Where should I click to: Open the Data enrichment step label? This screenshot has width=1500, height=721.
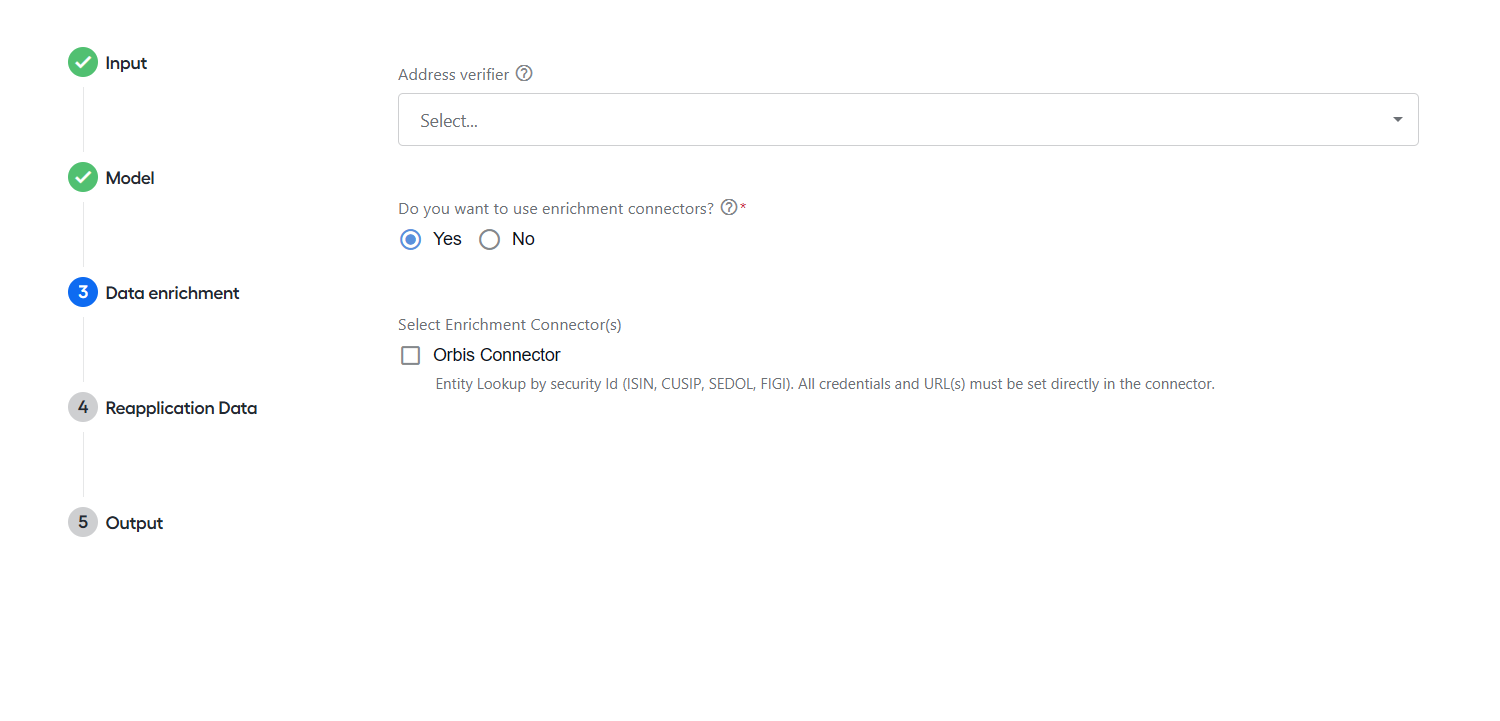tap(172, 293)
